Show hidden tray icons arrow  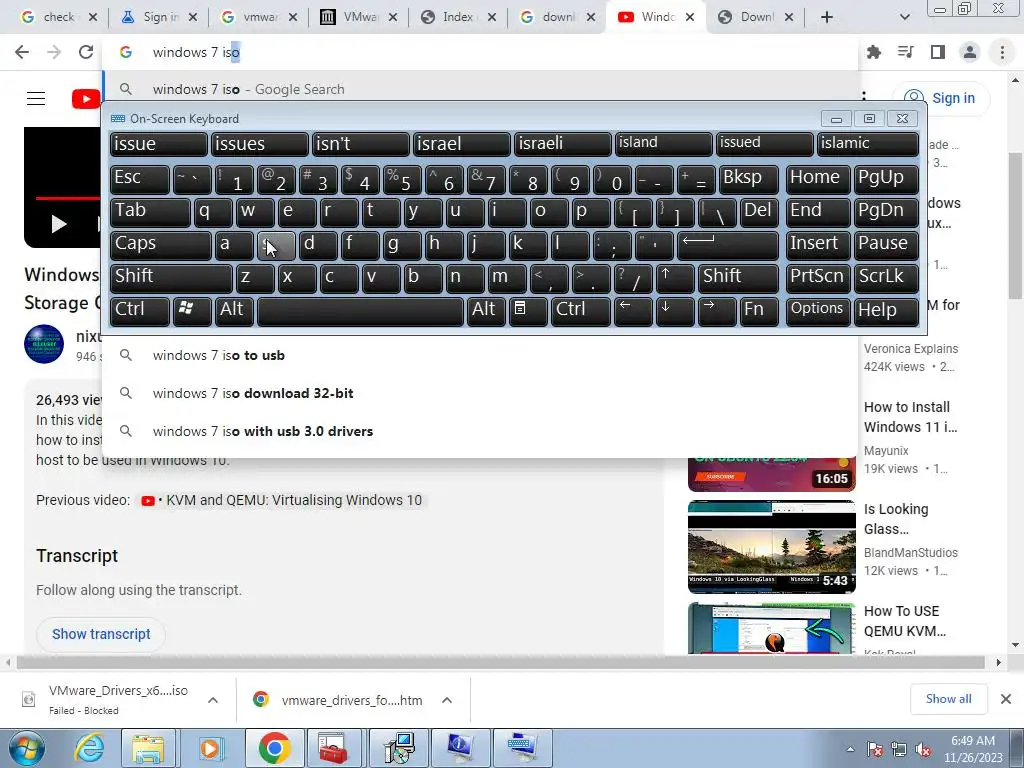850,750
